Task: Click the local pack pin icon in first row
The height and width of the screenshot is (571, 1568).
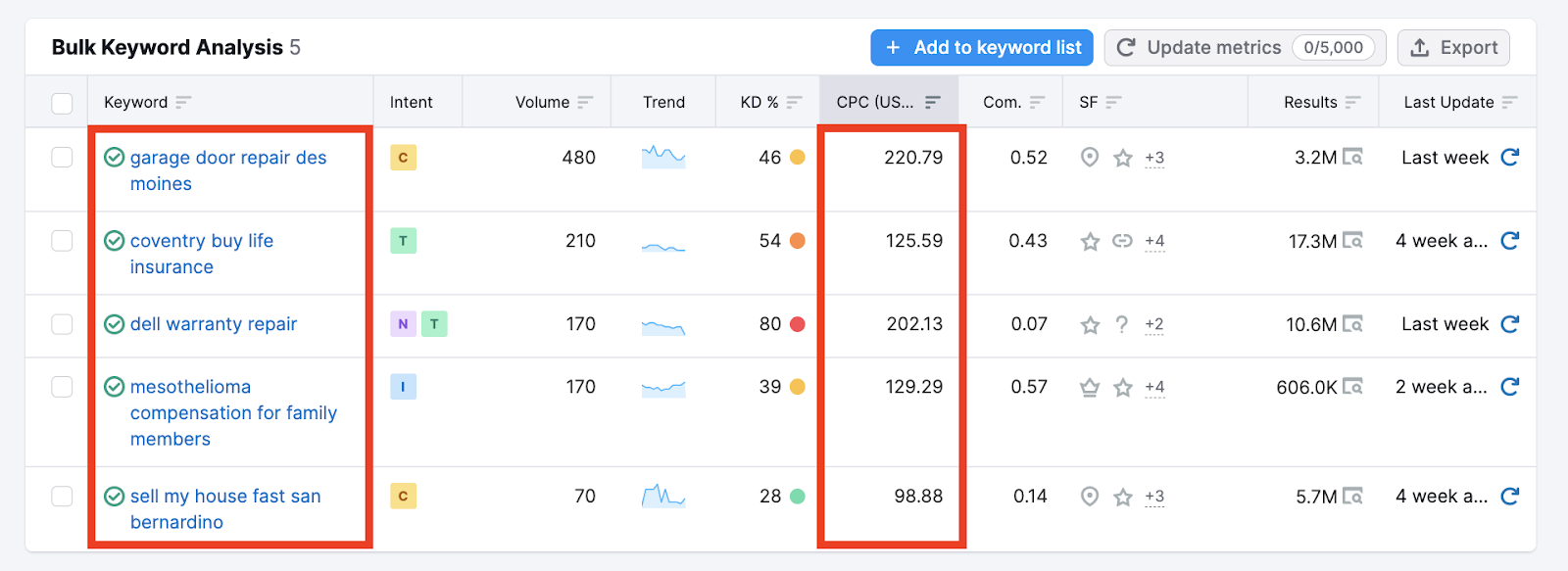Action: [1089, 158]
